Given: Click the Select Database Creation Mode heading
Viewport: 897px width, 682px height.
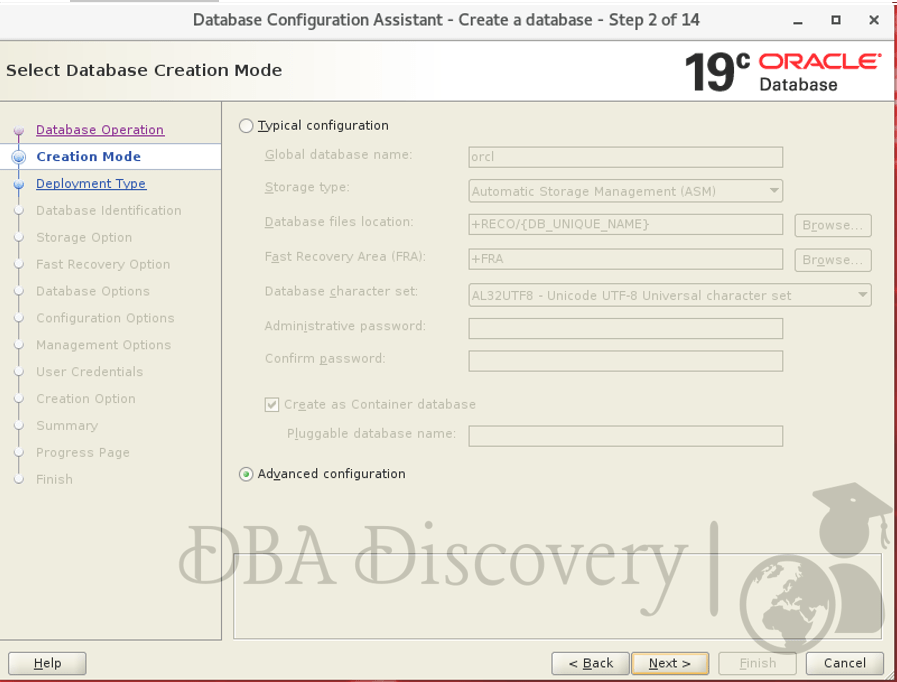Looking at the screenshot, I should (x=144, y=70).
